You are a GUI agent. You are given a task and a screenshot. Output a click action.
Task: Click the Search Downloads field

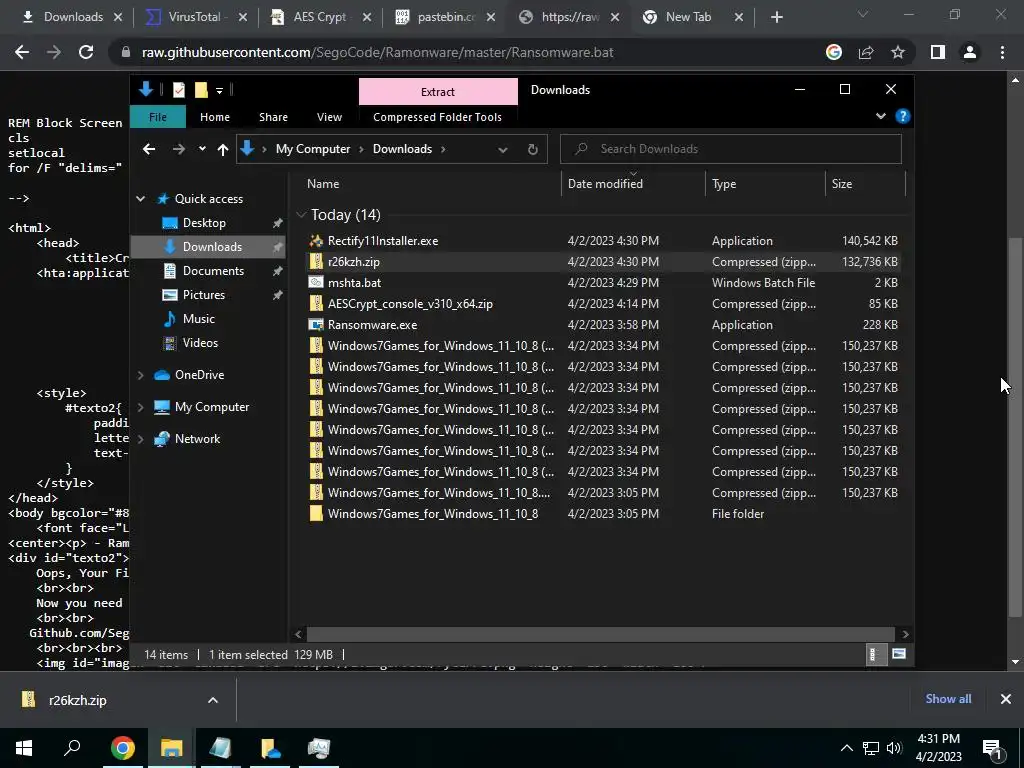[731, 149]
